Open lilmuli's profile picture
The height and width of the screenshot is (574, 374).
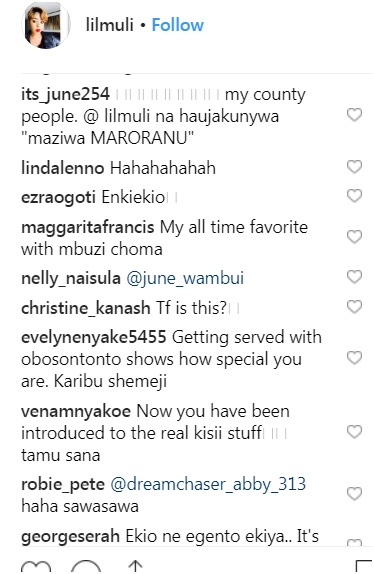(x=46, y=26)
